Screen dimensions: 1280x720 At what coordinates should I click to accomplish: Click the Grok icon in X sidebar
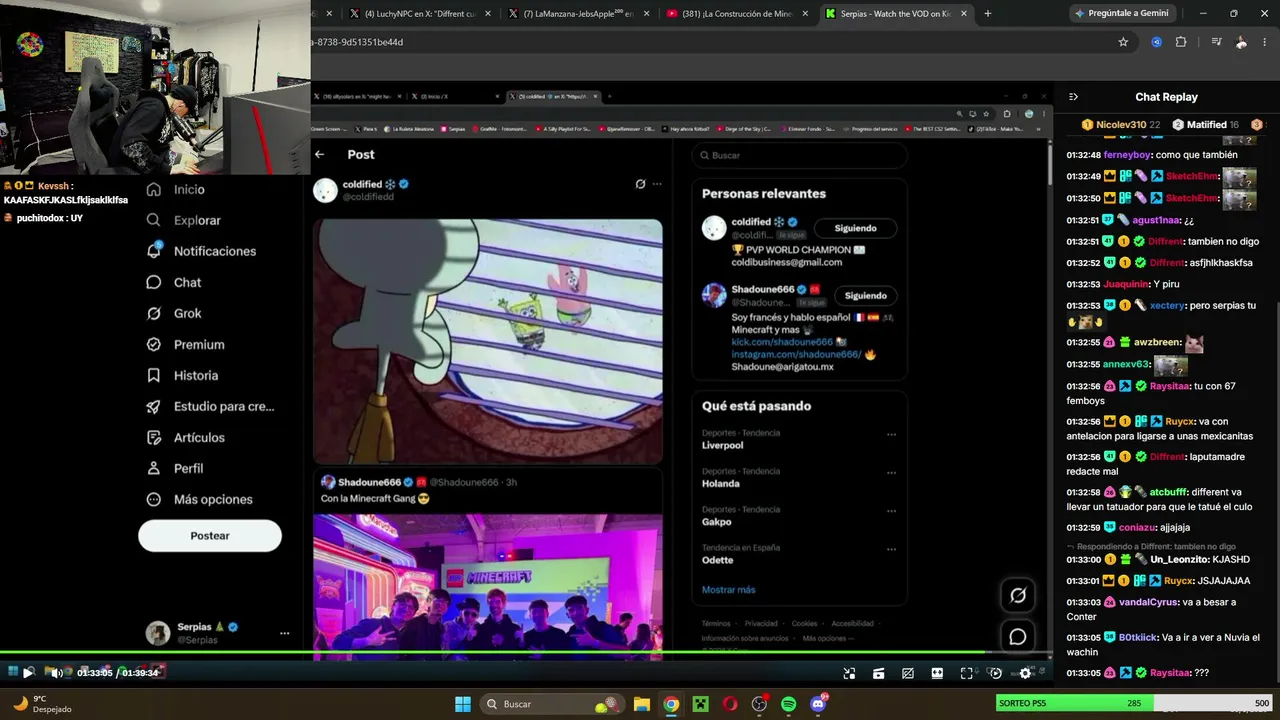(x=153, y=313)
